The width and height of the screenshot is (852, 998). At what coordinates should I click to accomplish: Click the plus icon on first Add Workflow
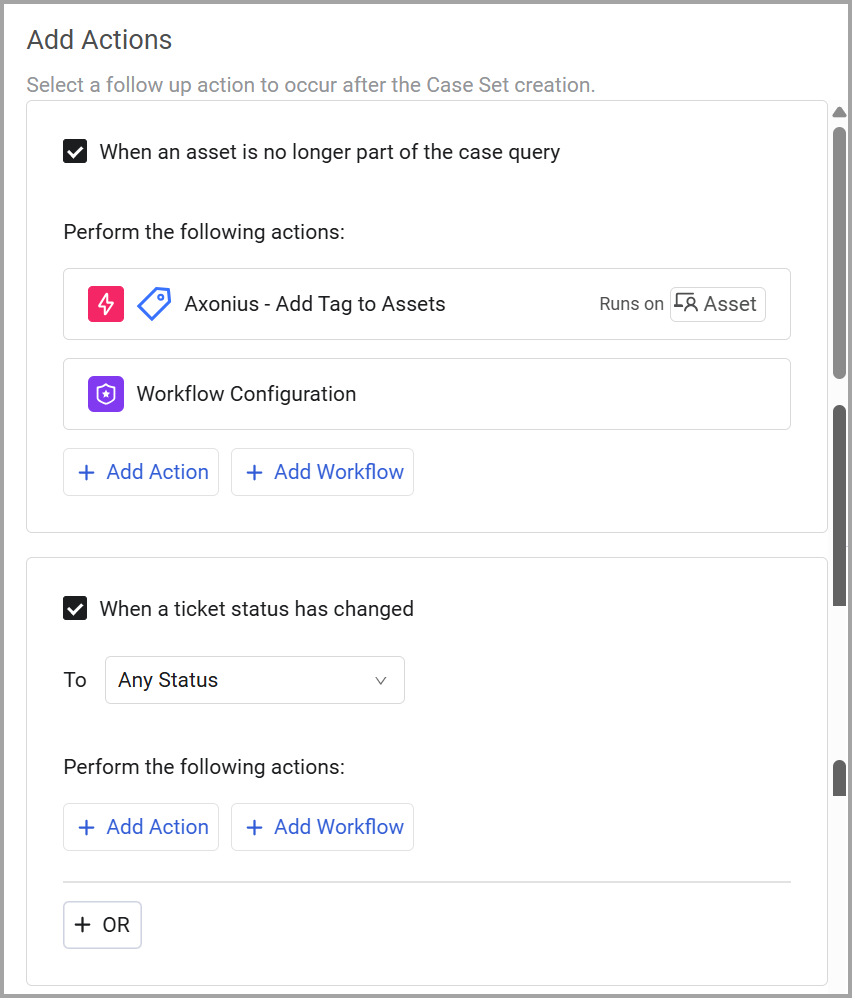click(255, 473)
